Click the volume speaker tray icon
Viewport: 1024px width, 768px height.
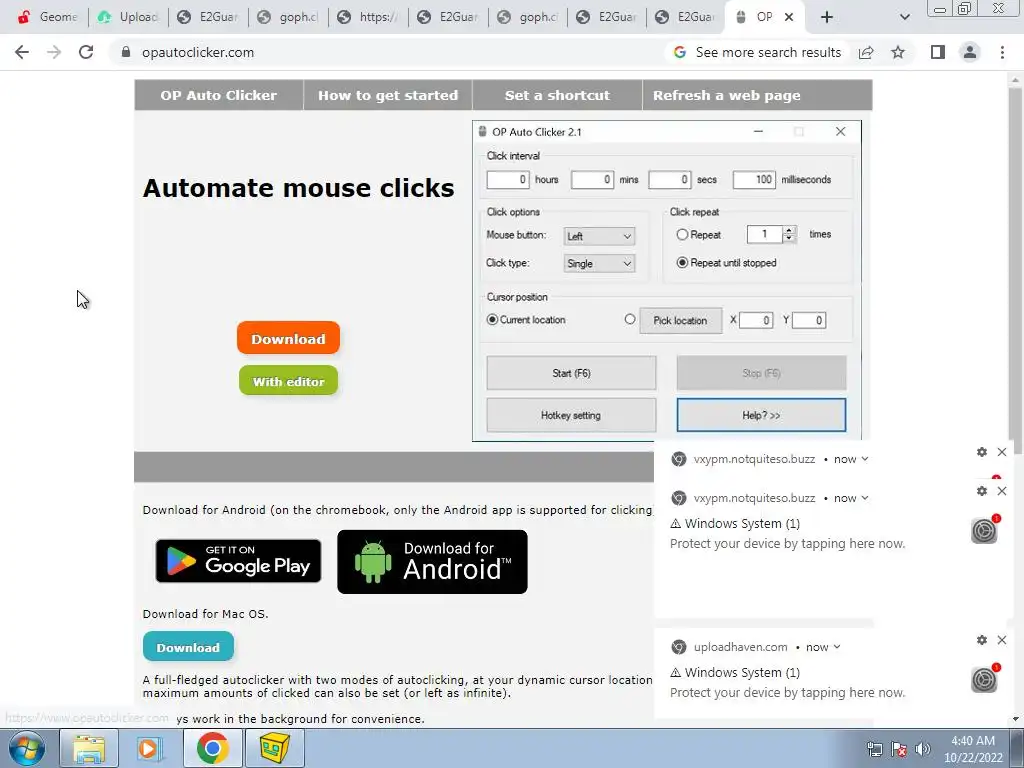pyautogui.click(x=923, y=749)
